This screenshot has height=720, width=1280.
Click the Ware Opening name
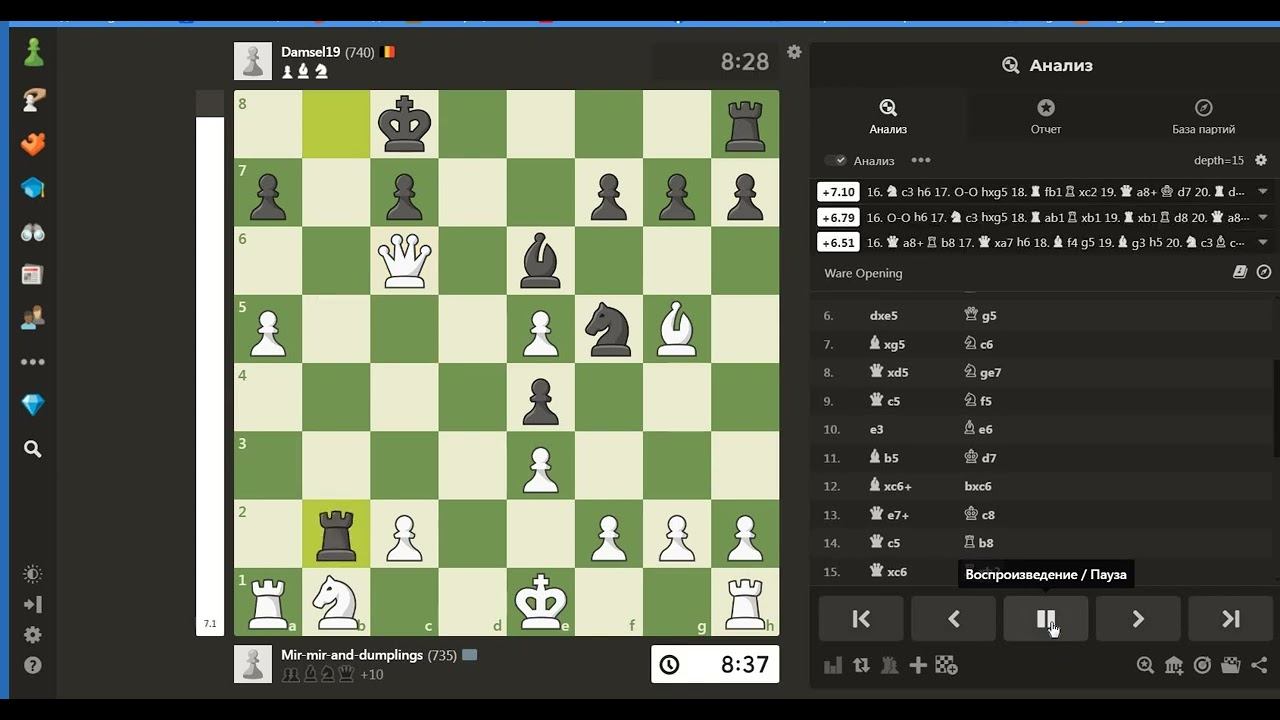pos(863,273)
